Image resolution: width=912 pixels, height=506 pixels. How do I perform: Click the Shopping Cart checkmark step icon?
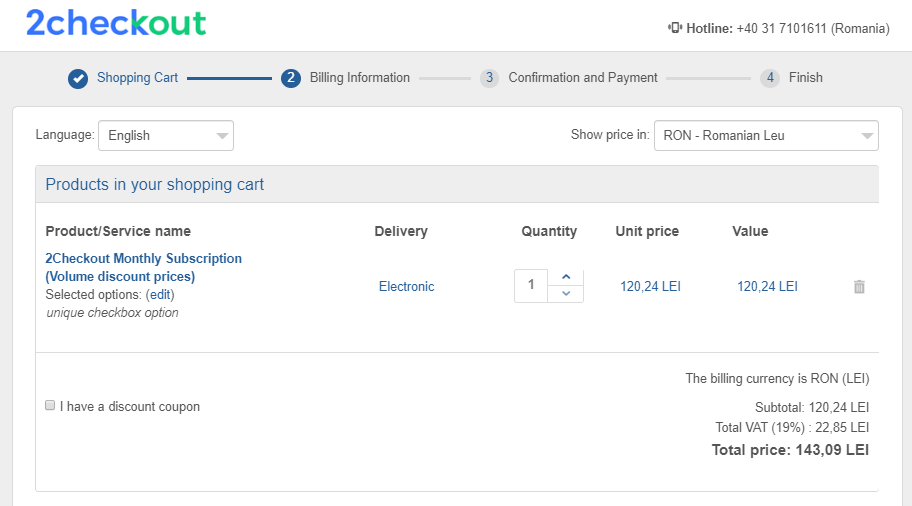click(78, 79)
